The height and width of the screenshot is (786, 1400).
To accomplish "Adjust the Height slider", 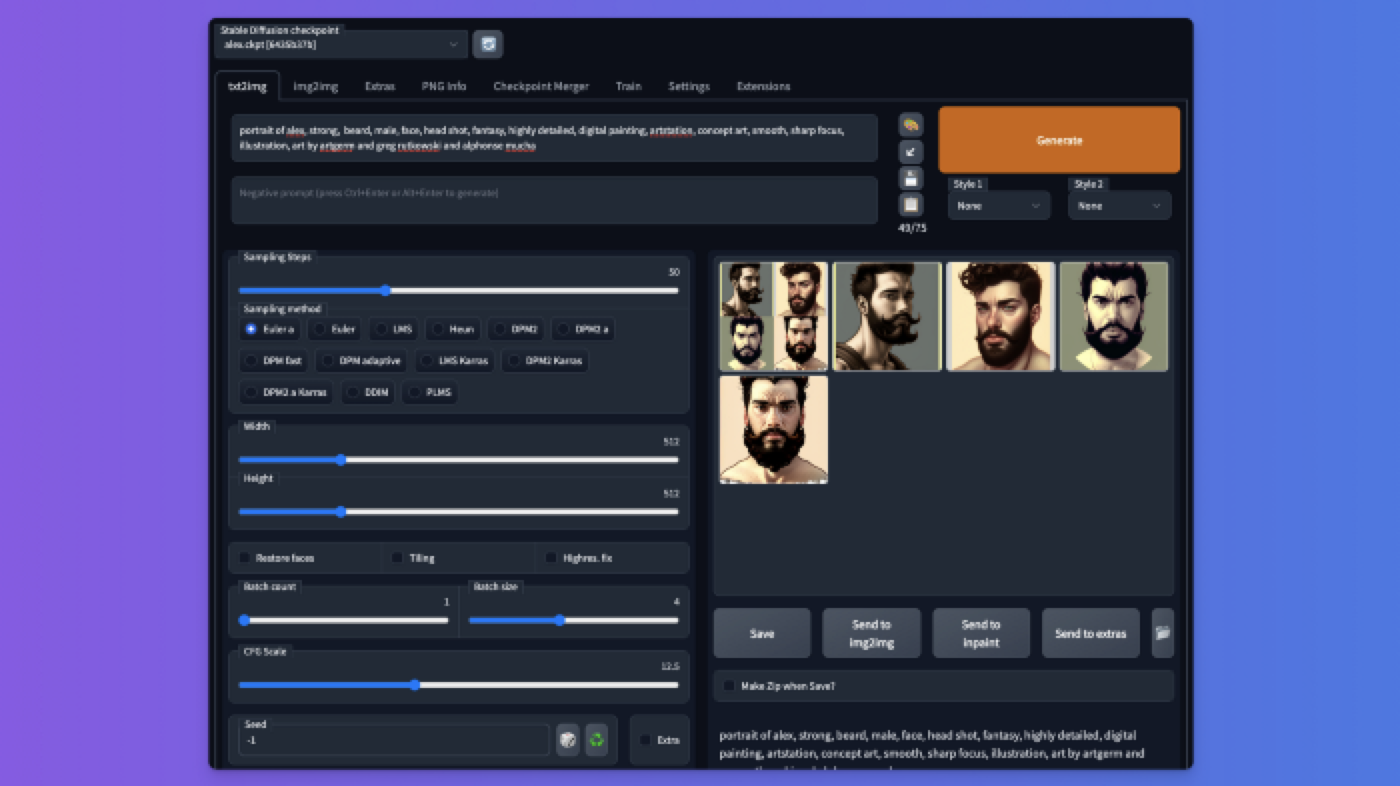I will [x=459, y=511].
